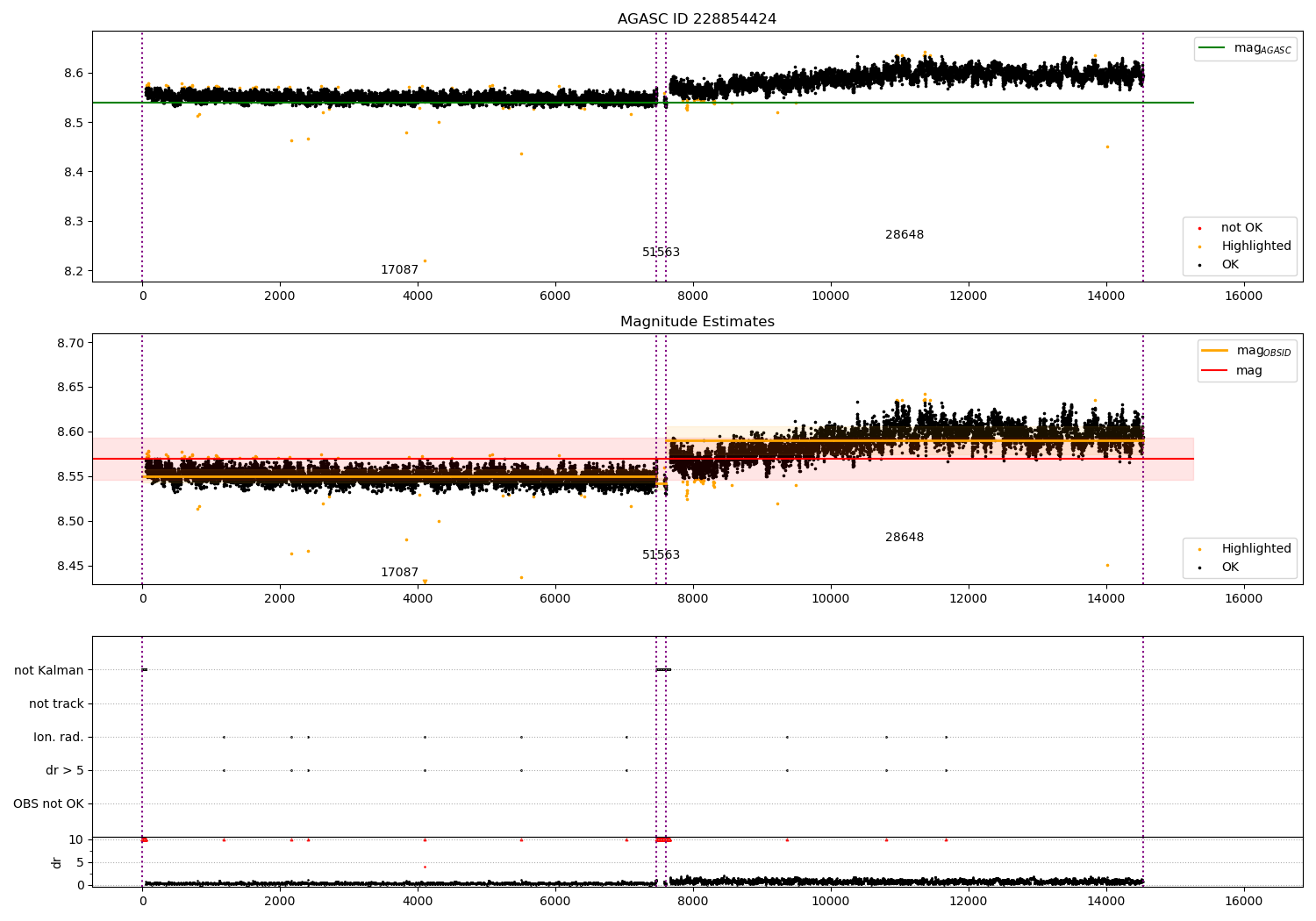Click the 4000 x-tick label under bottom plot

(x=418, y=901)
